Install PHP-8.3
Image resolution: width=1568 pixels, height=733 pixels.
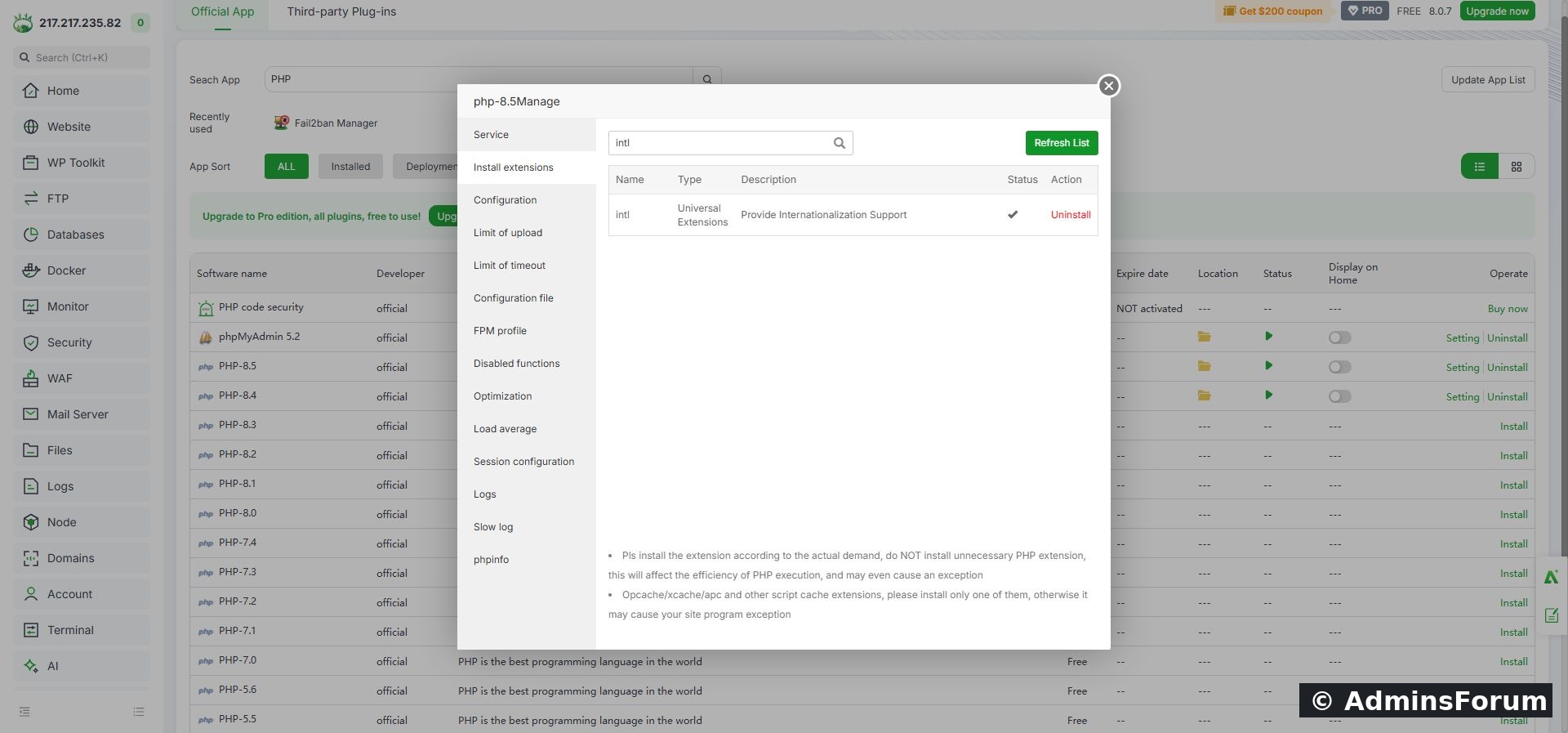click(x=1513, y=427)
